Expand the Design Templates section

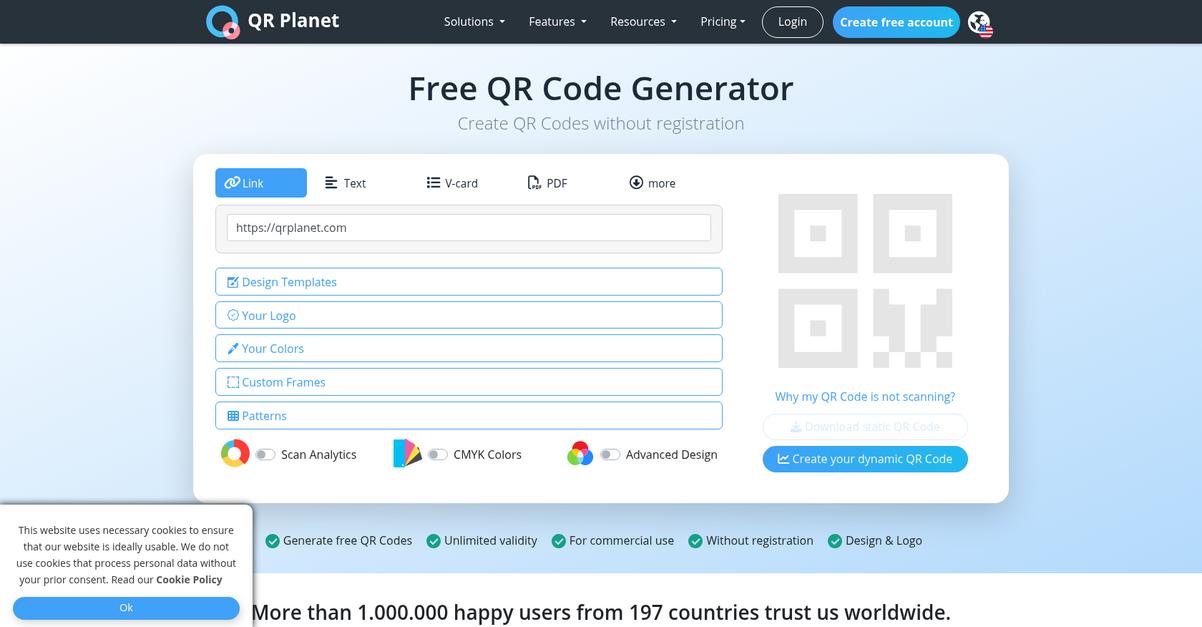coord(468,282)
